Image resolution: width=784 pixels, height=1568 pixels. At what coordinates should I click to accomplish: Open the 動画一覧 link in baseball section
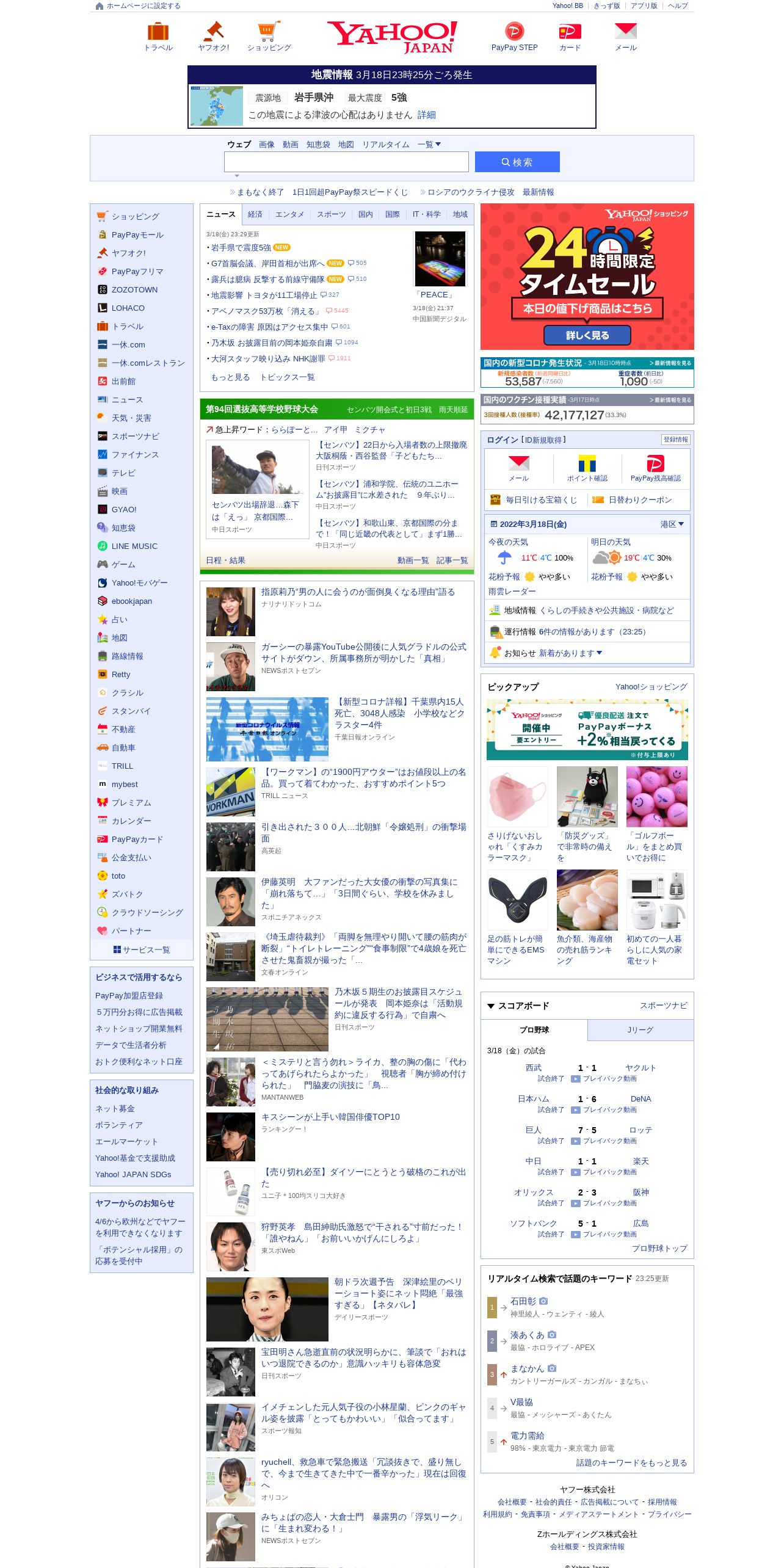[x=413, y=561]
